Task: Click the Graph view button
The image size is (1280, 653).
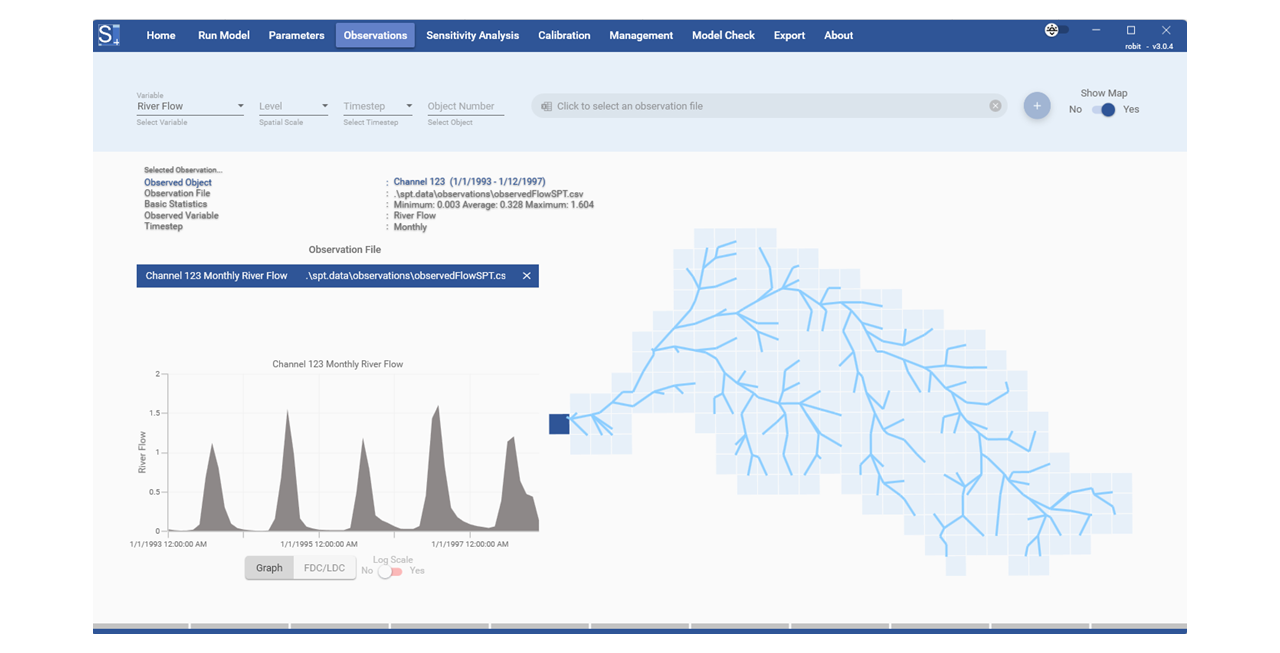Action: pos(269,567)
